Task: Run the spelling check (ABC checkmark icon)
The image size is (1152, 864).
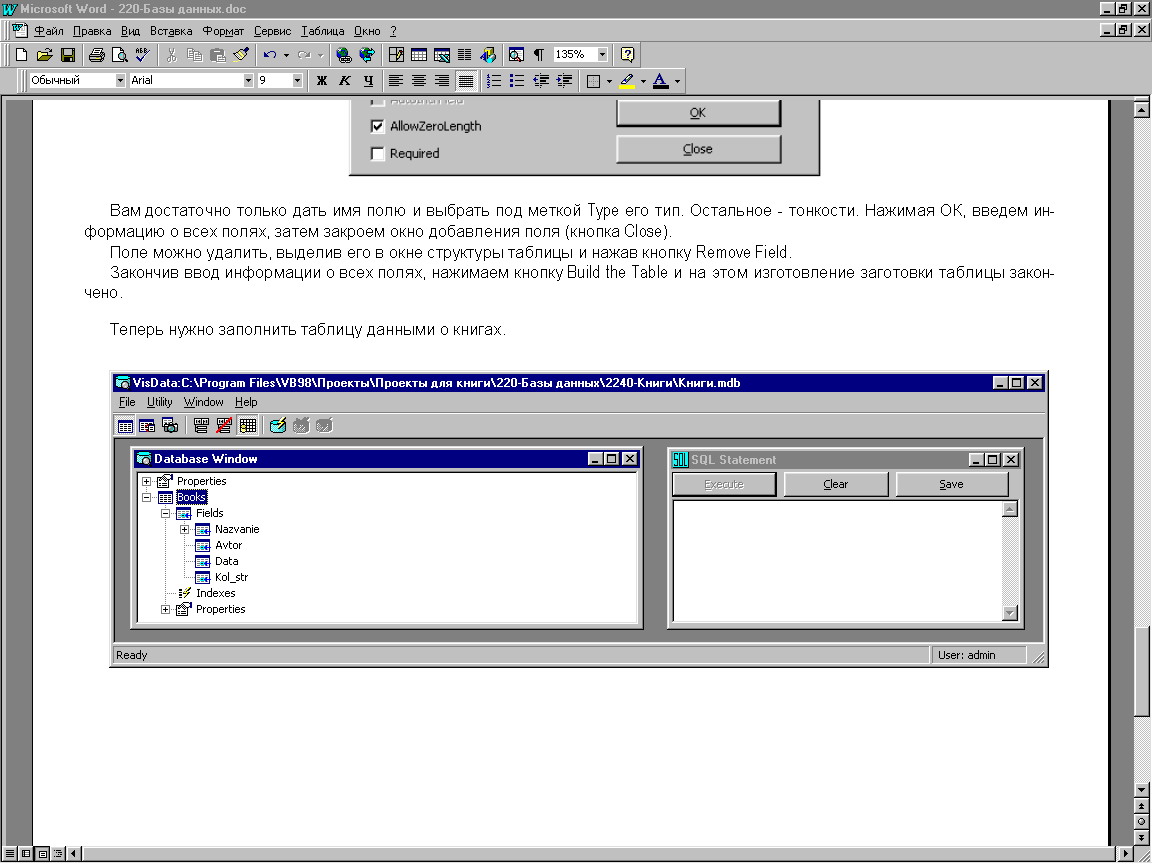Action: [x=142, y=54]
